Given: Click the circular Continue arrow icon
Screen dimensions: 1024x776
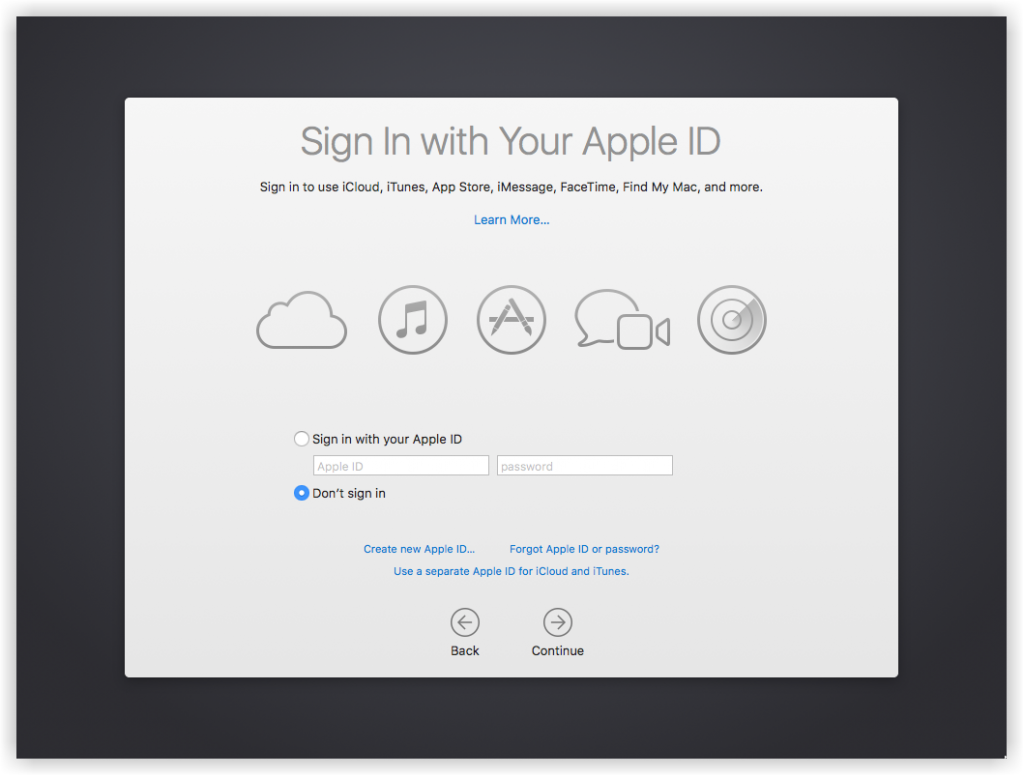Looking at the screenshot, I should 557,621.
